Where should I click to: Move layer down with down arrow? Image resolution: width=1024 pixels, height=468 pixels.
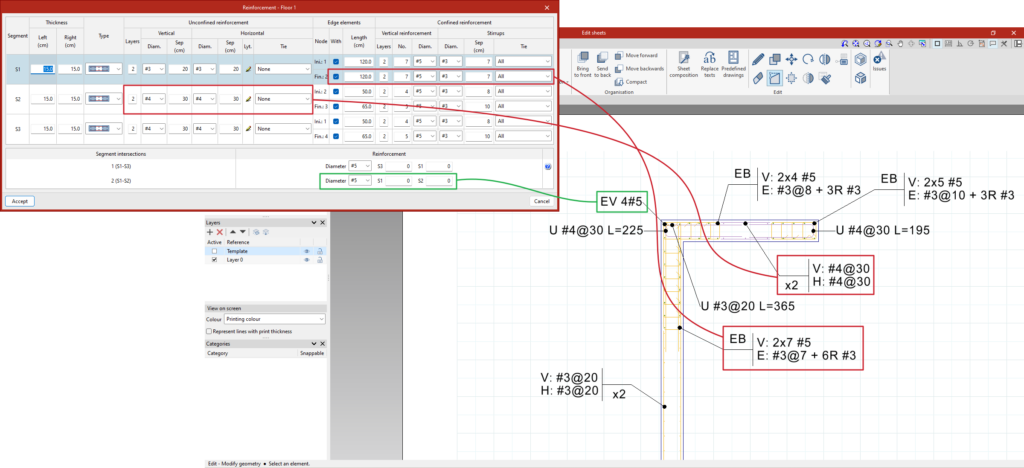(243, 232)
